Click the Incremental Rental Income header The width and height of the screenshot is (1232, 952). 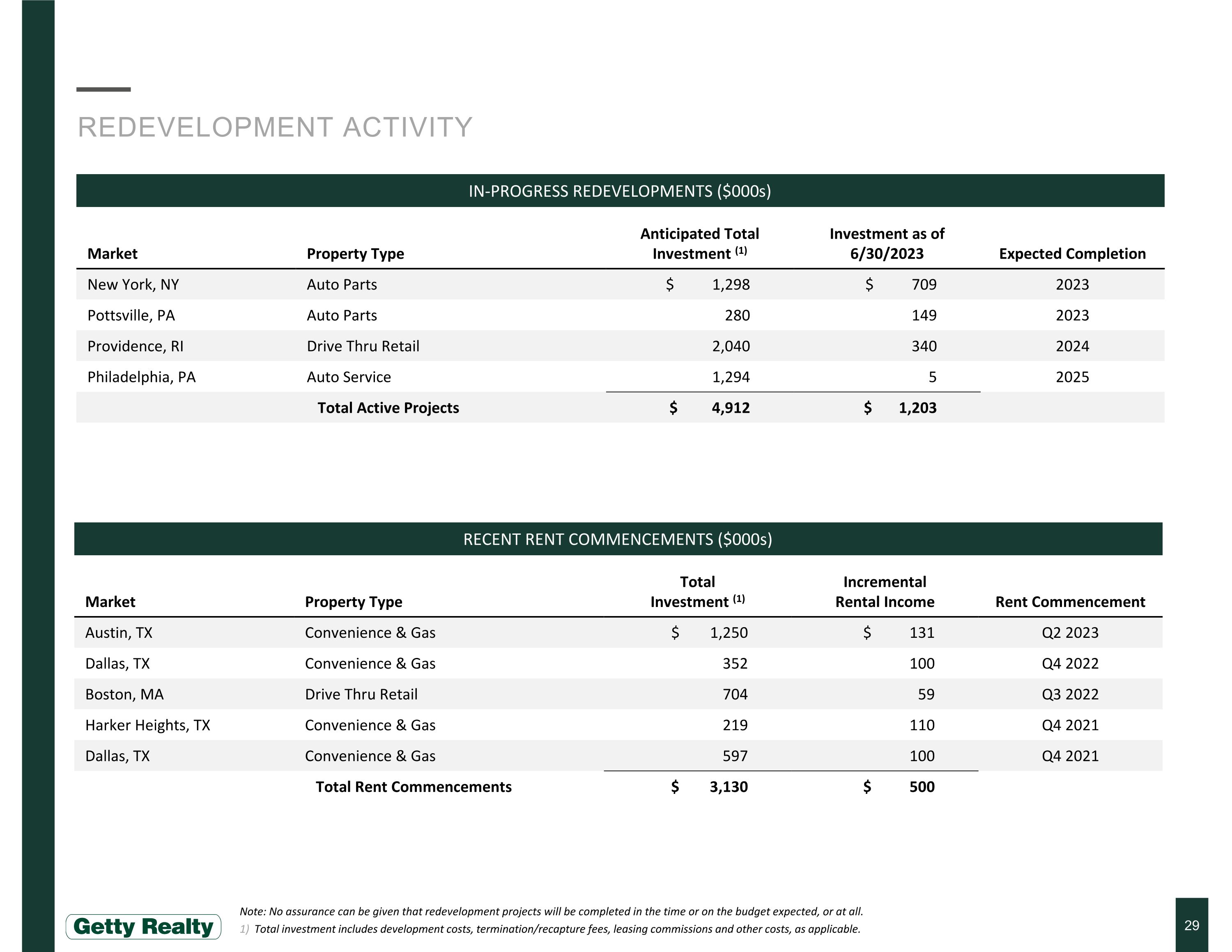tap(885, 592)
